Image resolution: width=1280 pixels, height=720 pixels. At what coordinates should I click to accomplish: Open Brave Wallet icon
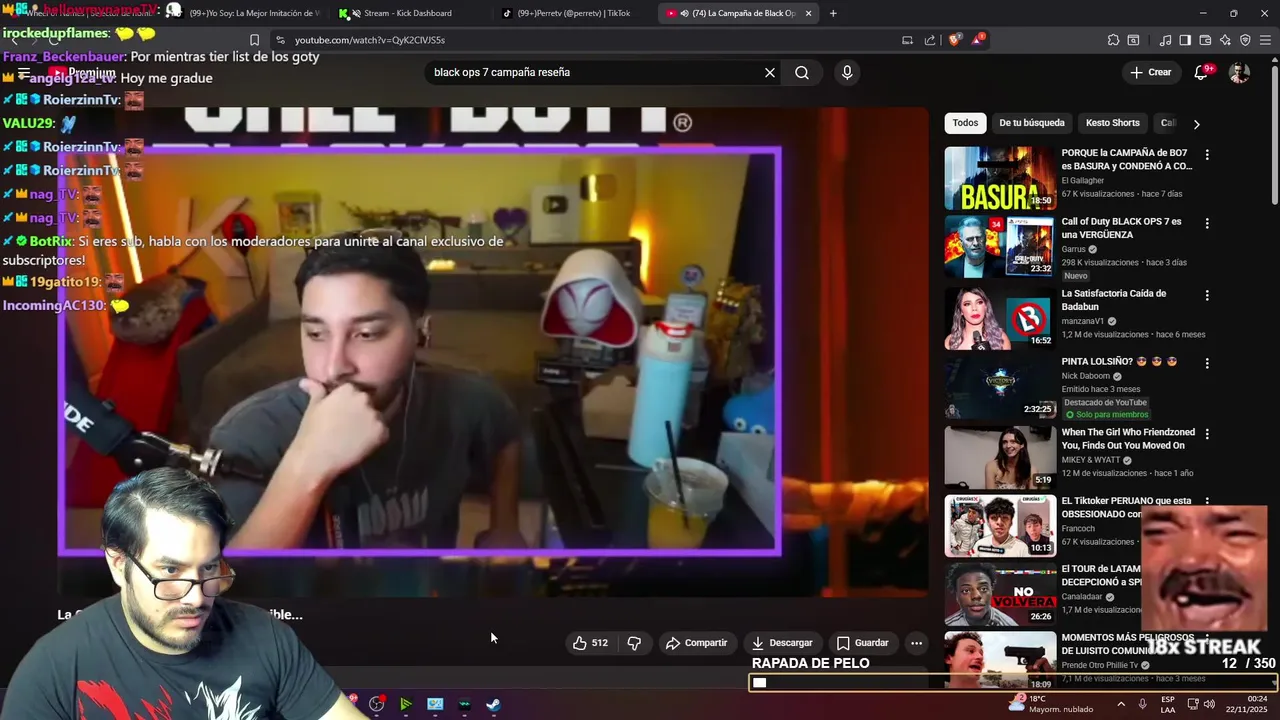click(1205, 40)
